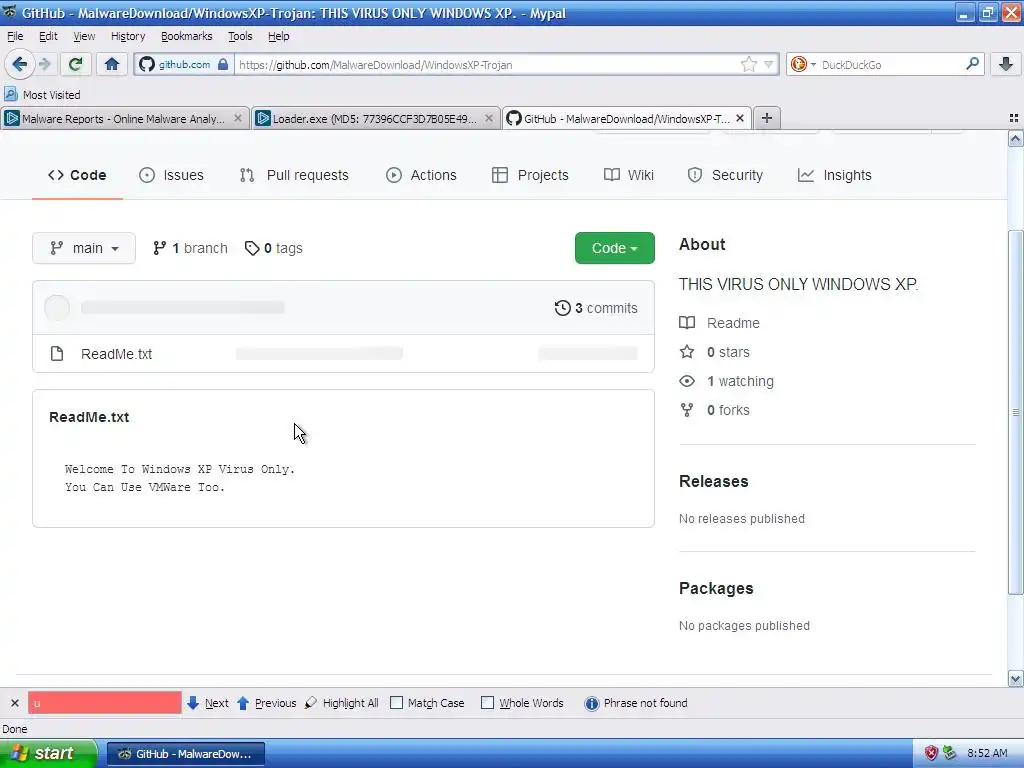Show the list all tabs button
Screen dimensions: 1024x768
pyautogui.click(x=1014, y=118)
